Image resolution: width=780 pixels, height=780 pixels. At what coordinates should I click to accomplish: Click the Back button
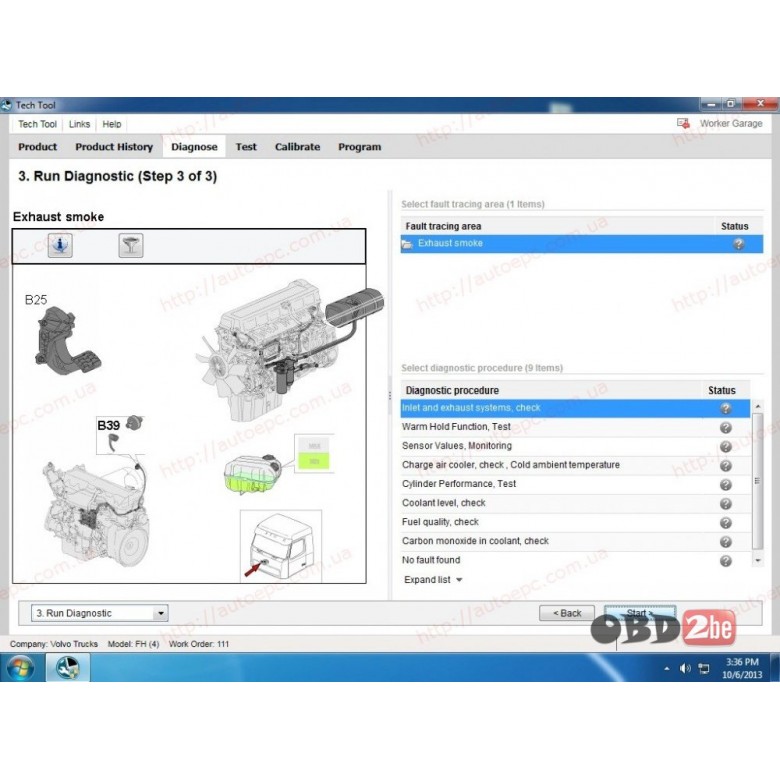point(567,613)
